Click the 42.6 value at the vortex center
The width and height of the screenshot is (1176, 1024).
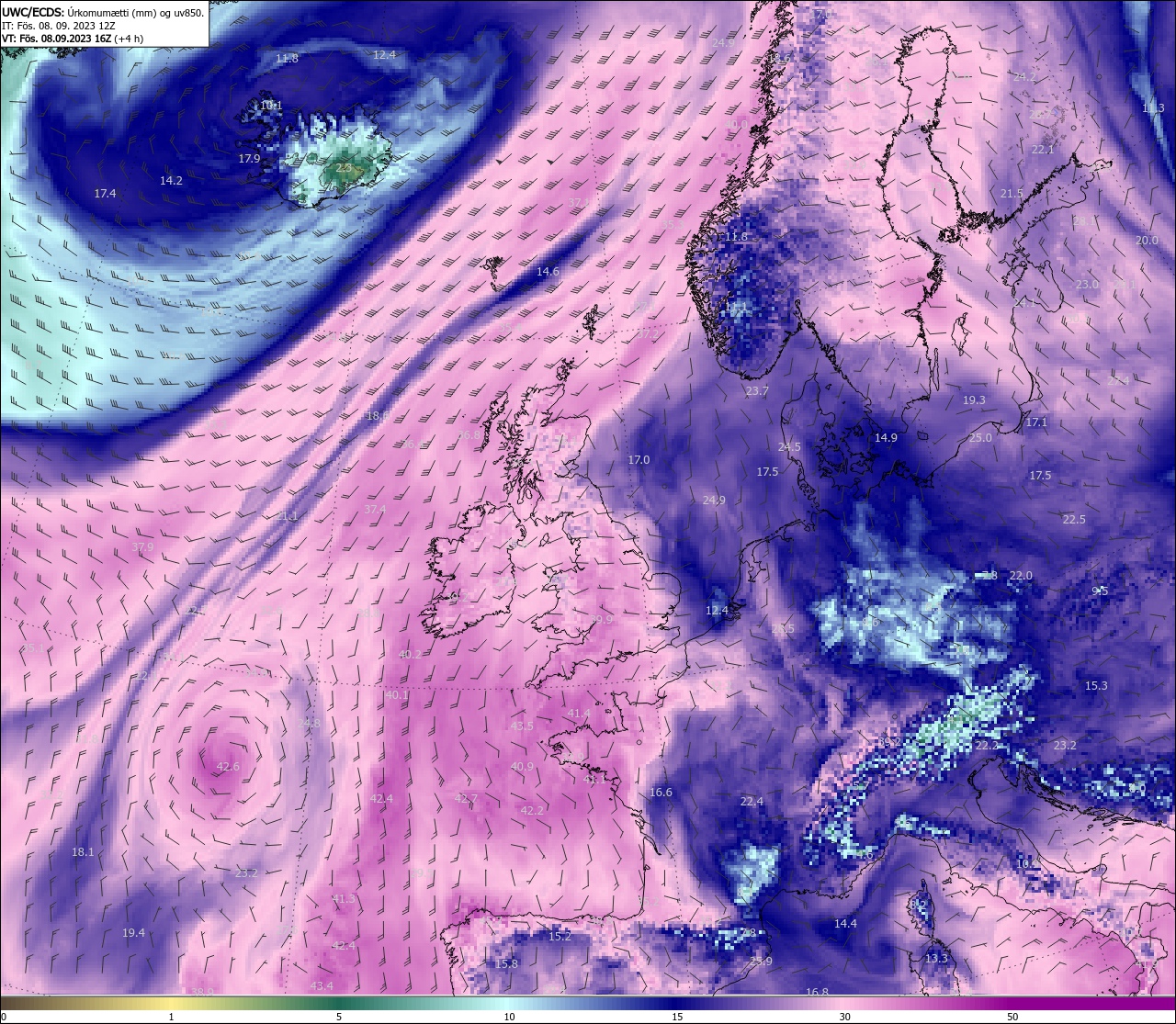[x=228, y=767]
